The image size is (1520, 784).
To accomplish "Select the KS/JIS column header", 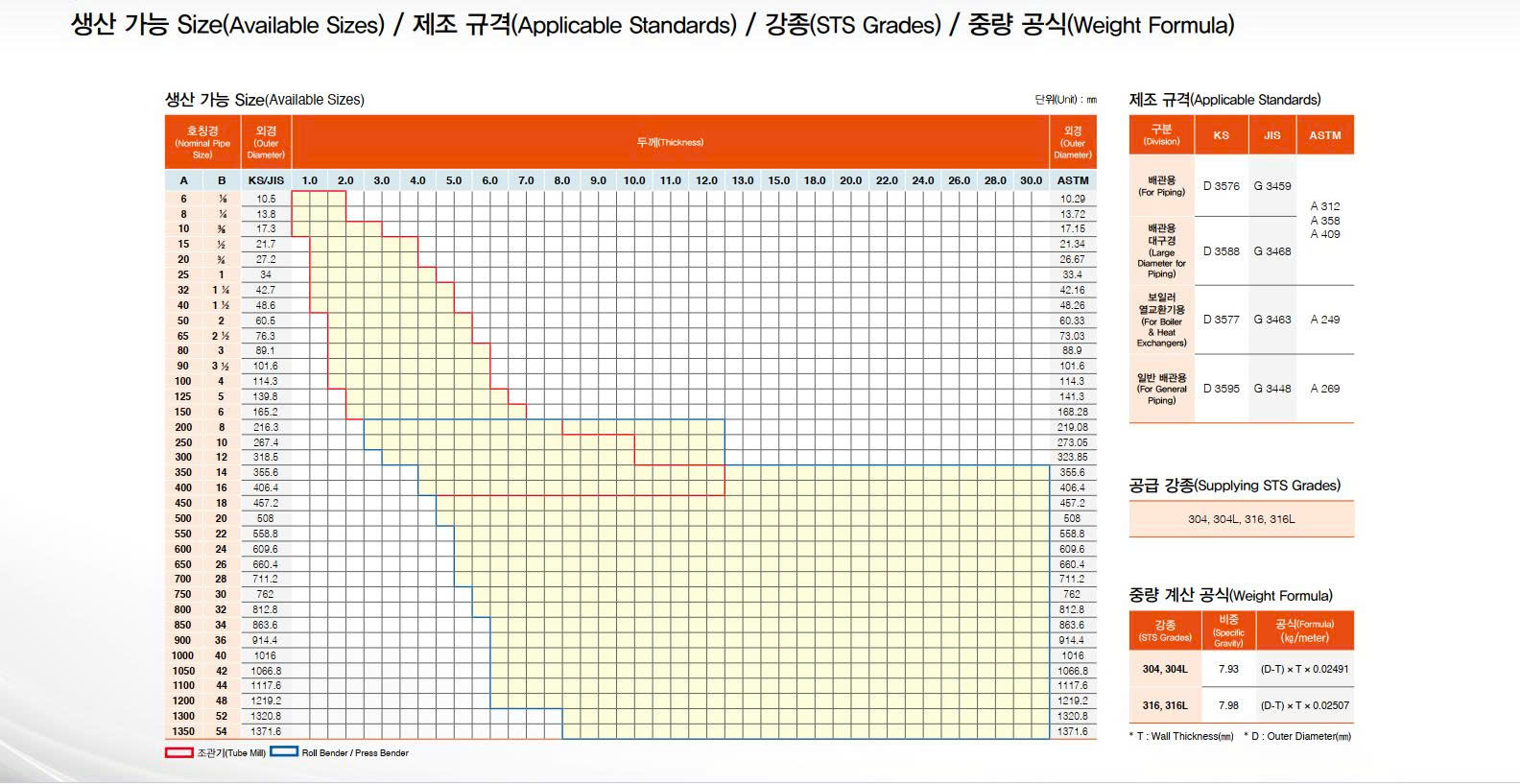I will pyautogui.click(x=266, y=180).
